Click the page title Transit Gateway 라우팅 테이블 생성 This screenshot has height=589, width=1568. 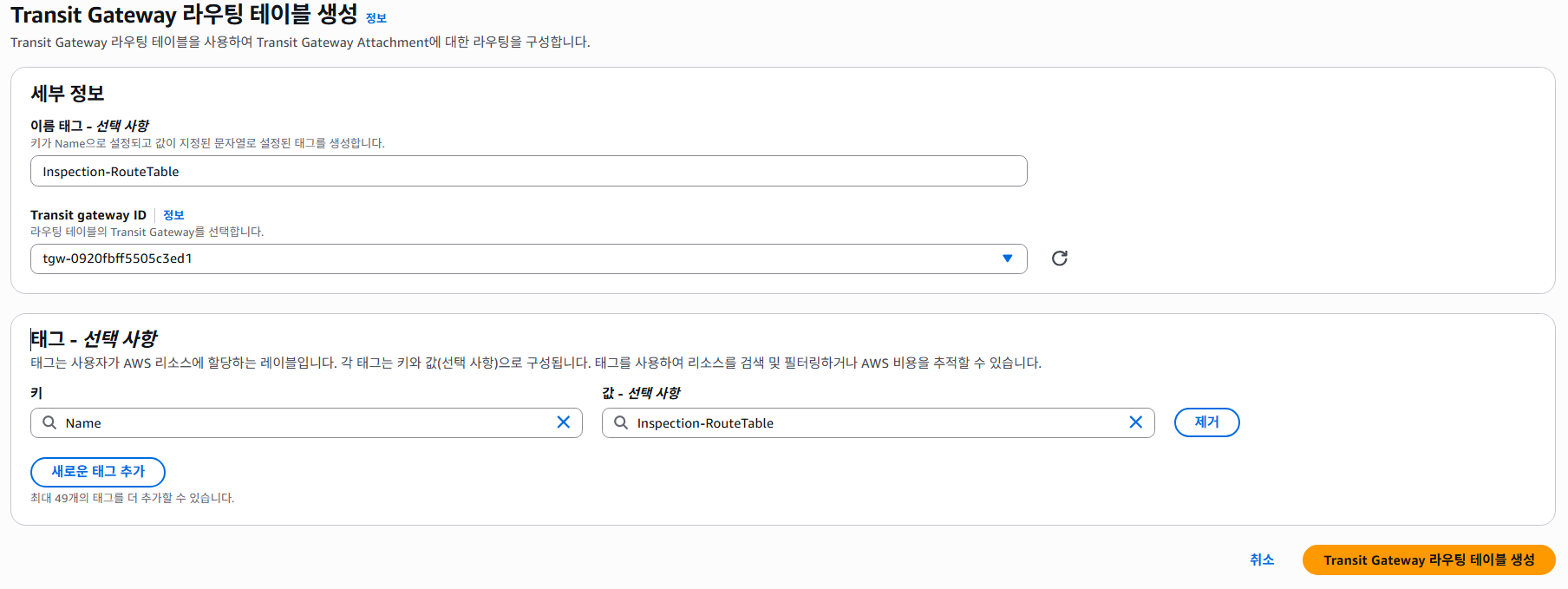point(184,15)
